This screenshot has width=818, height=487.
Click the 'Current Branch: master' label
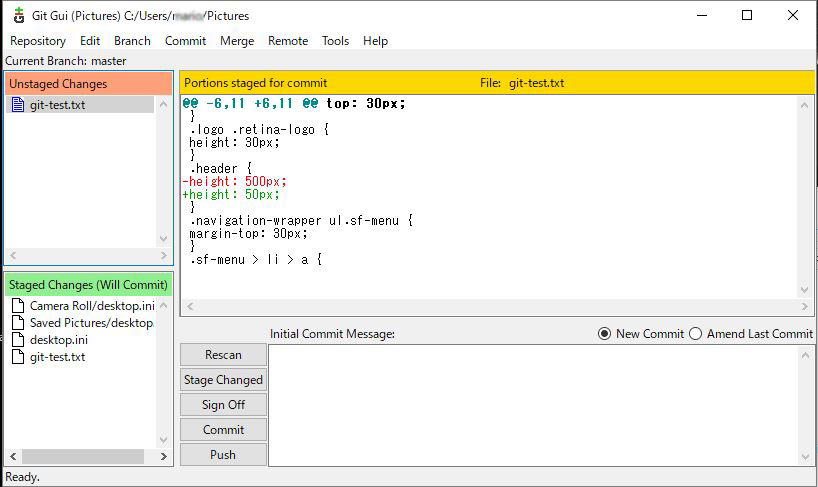[66, 61]
